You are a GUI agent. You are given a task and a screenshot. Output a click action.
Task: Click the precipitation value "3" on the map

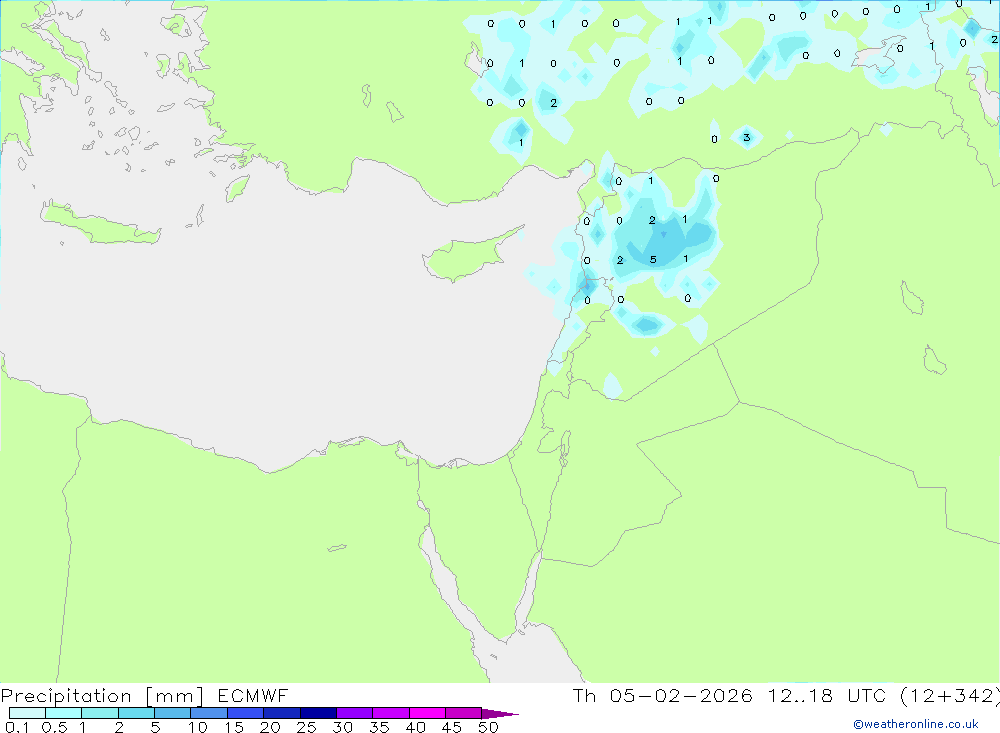coord(746,137)
